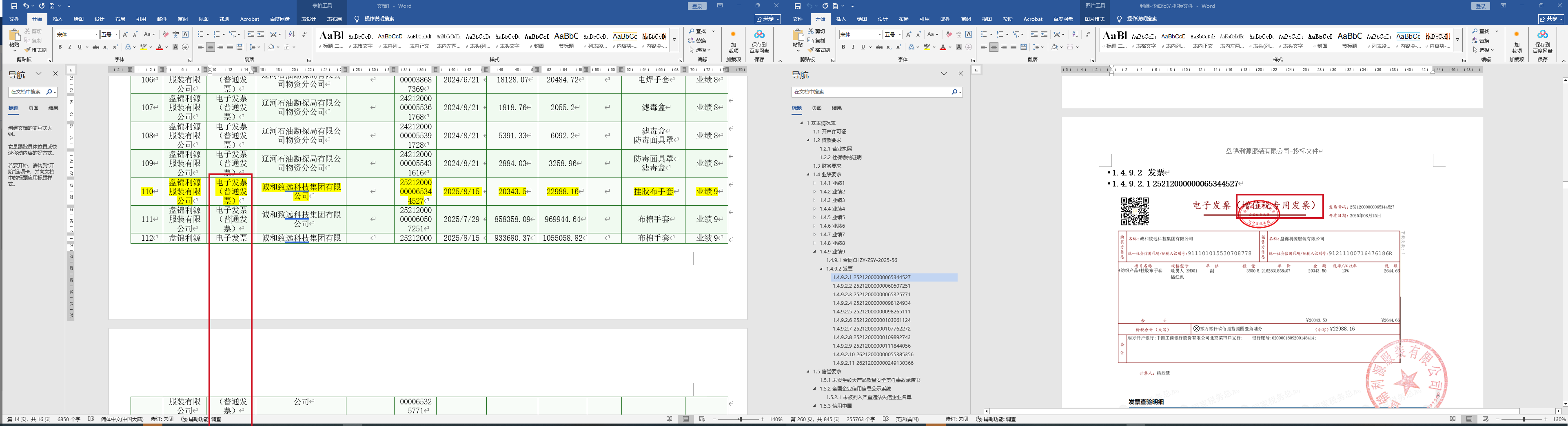
Task: Select heading 1.4.9.2.2 25212000000060507251 in navigation tree
Action: pyautogui.click(x=872, y=285)
